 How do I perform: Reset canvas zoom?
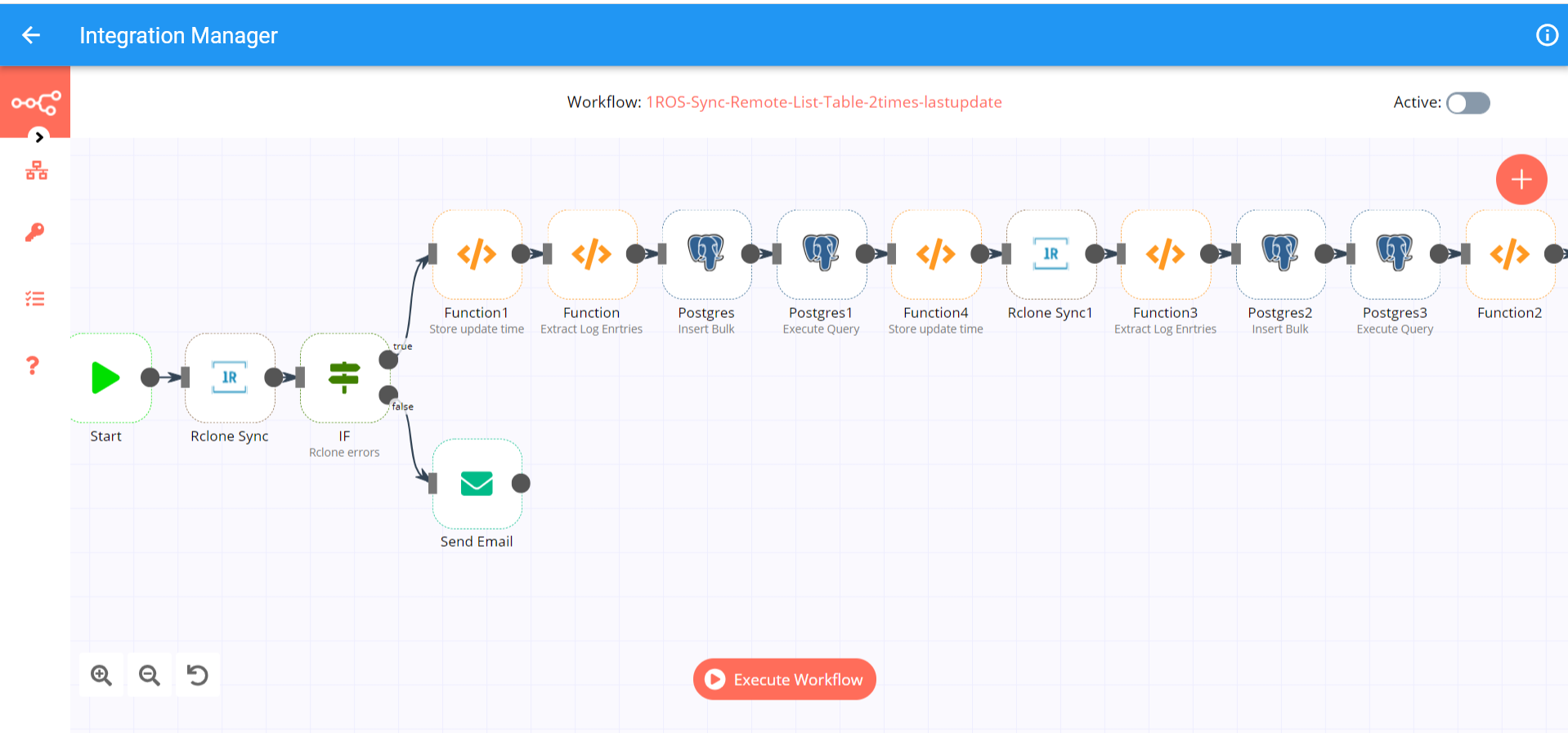198,675
